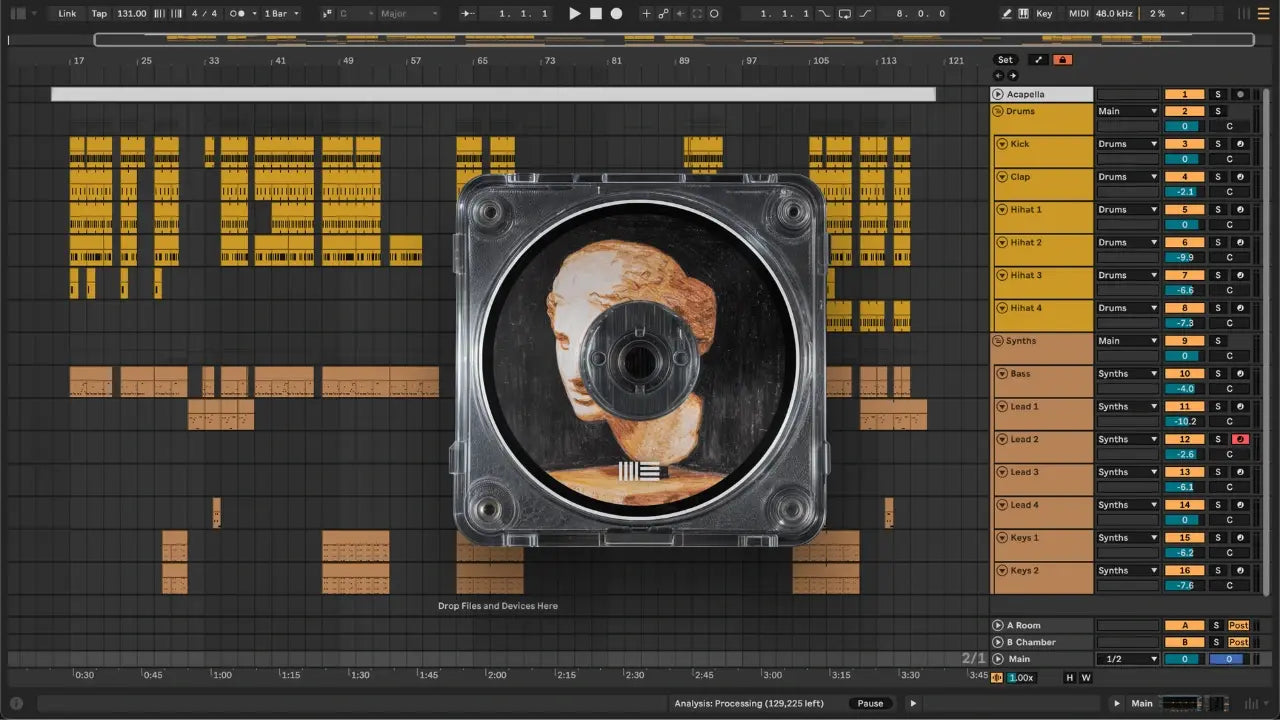Click the Hihat 2 volume value -9.9
Screen dimensions: 1280x720
(x=1184, y=258)
